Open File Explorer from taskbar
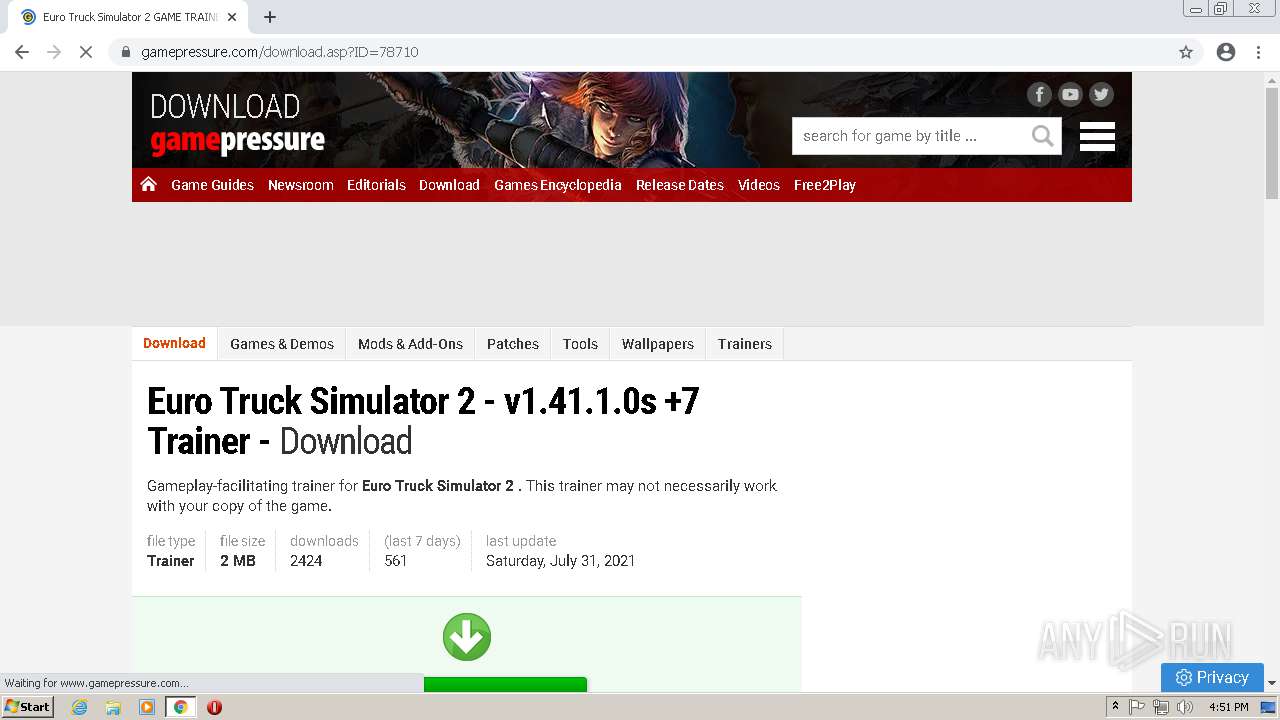Viewport: 1280px width, 720px height. 113,707
